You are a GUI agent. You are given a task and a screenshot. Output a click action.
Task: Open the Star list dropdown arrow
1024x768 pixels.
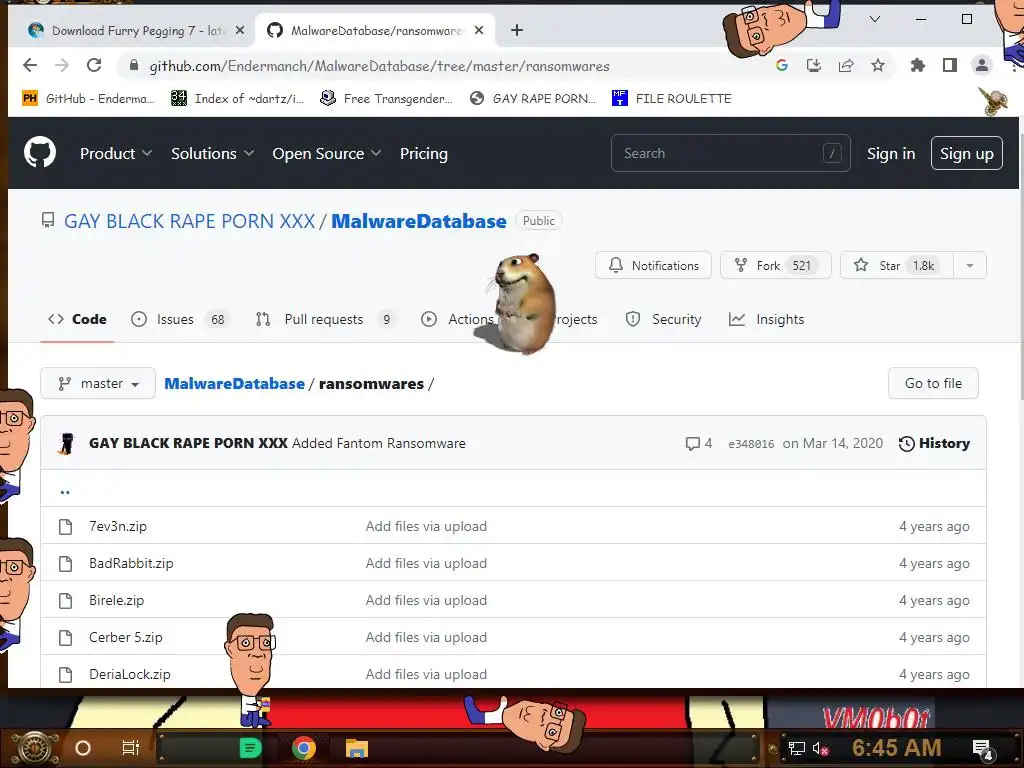pyautogui.click(x=970, y=266)
